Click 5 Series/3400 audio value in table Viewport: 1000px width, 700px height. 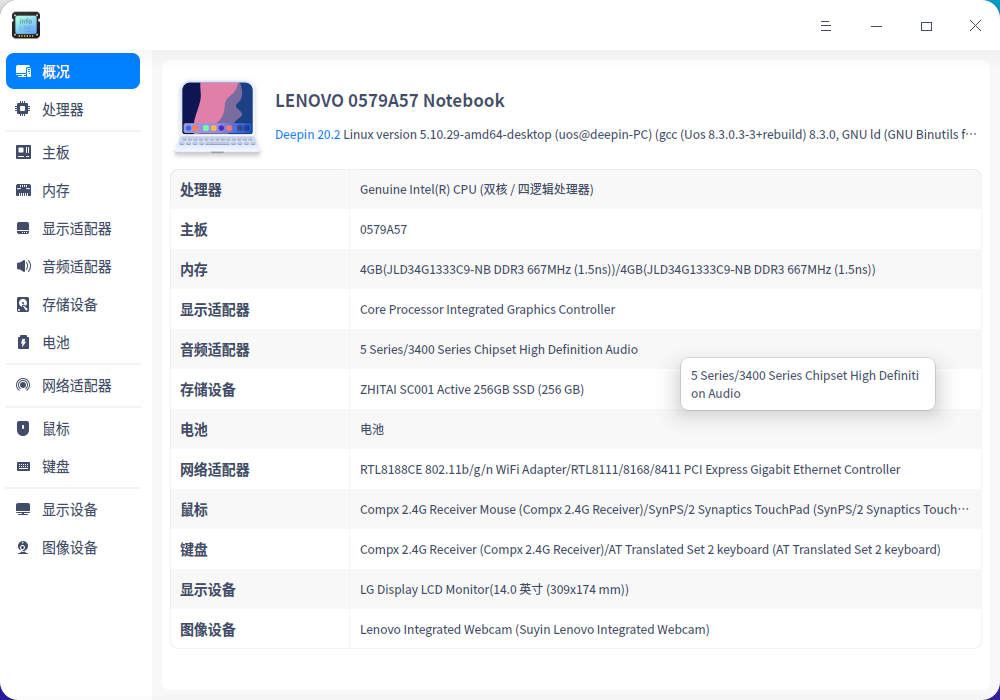pyautogui.click(x=499, y=349)
